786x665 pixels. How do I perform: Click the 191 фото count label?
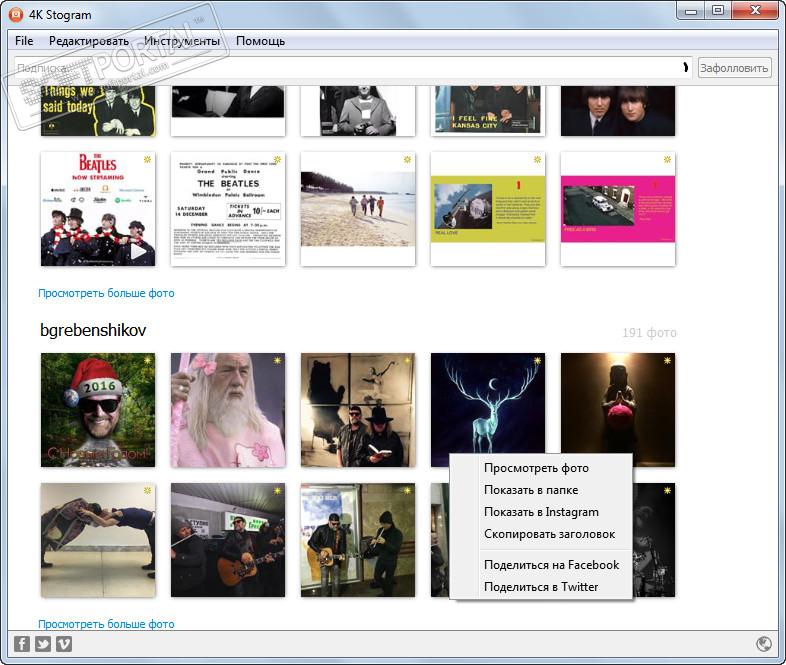649,333
